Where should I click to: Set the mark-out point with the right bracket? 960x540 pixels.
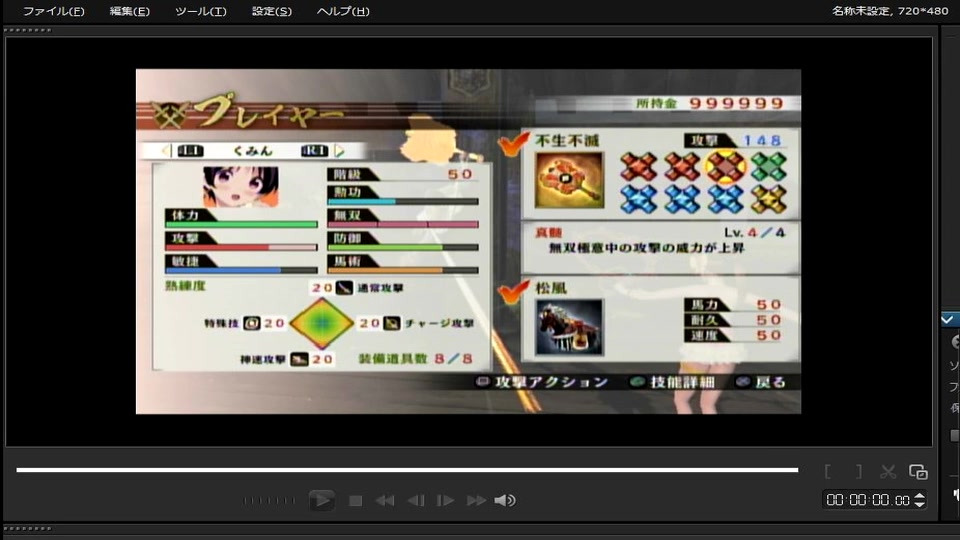[x=859, y=471]
